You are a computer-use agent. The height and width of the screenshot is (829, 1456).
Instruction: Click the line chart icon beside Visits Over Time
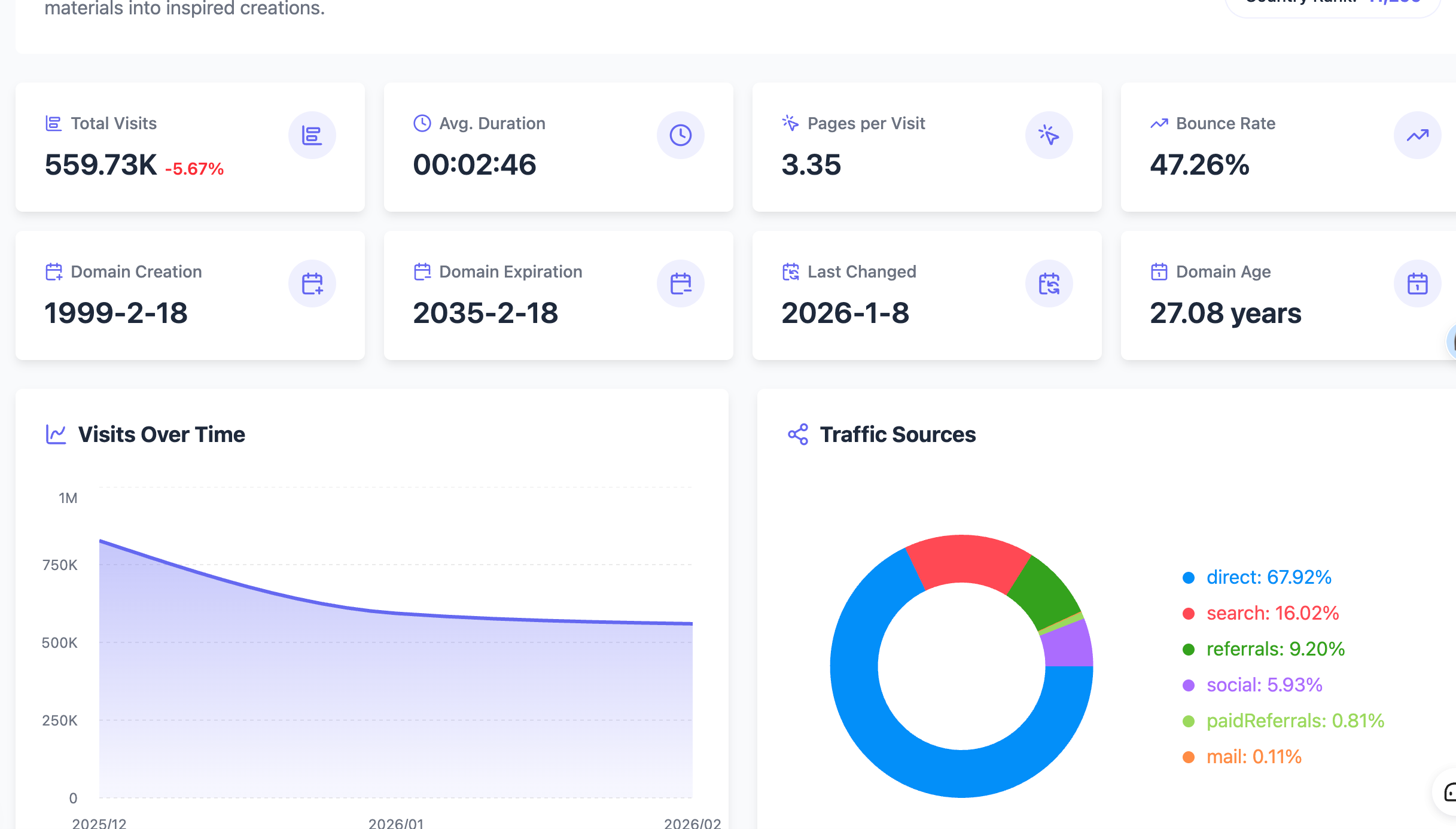(56, 434)
